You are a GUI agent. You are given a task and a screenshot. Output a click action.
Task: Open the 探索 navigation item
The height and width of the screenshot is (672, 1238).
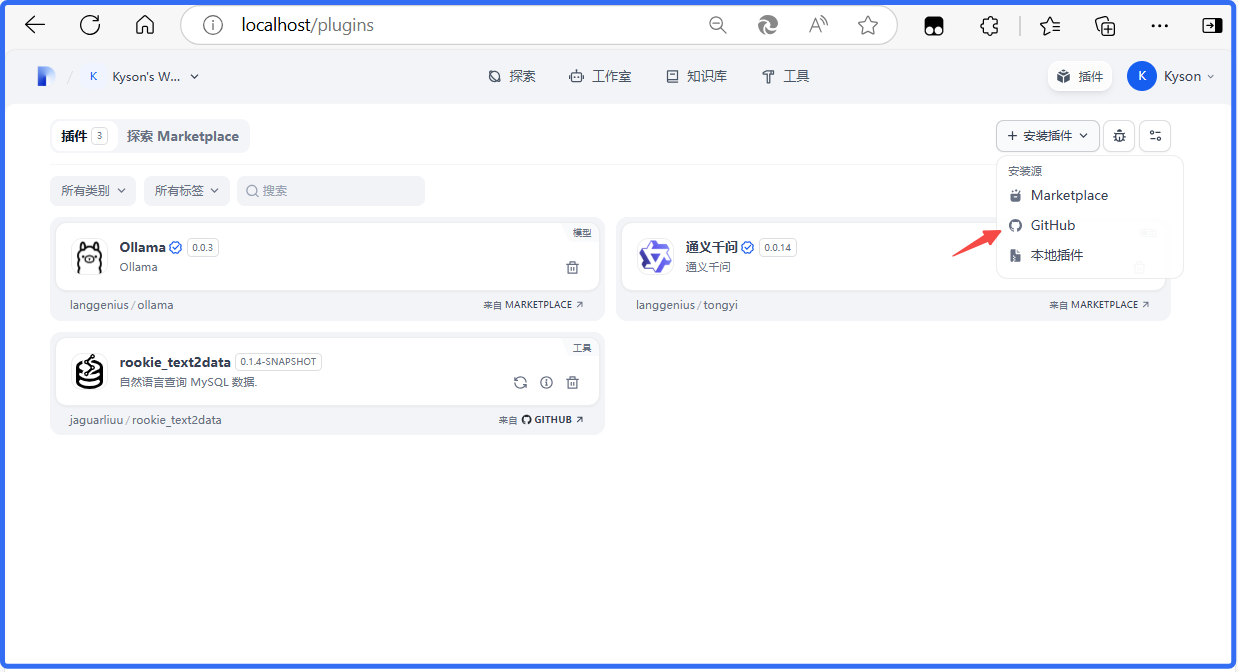[x=511, y=76]
